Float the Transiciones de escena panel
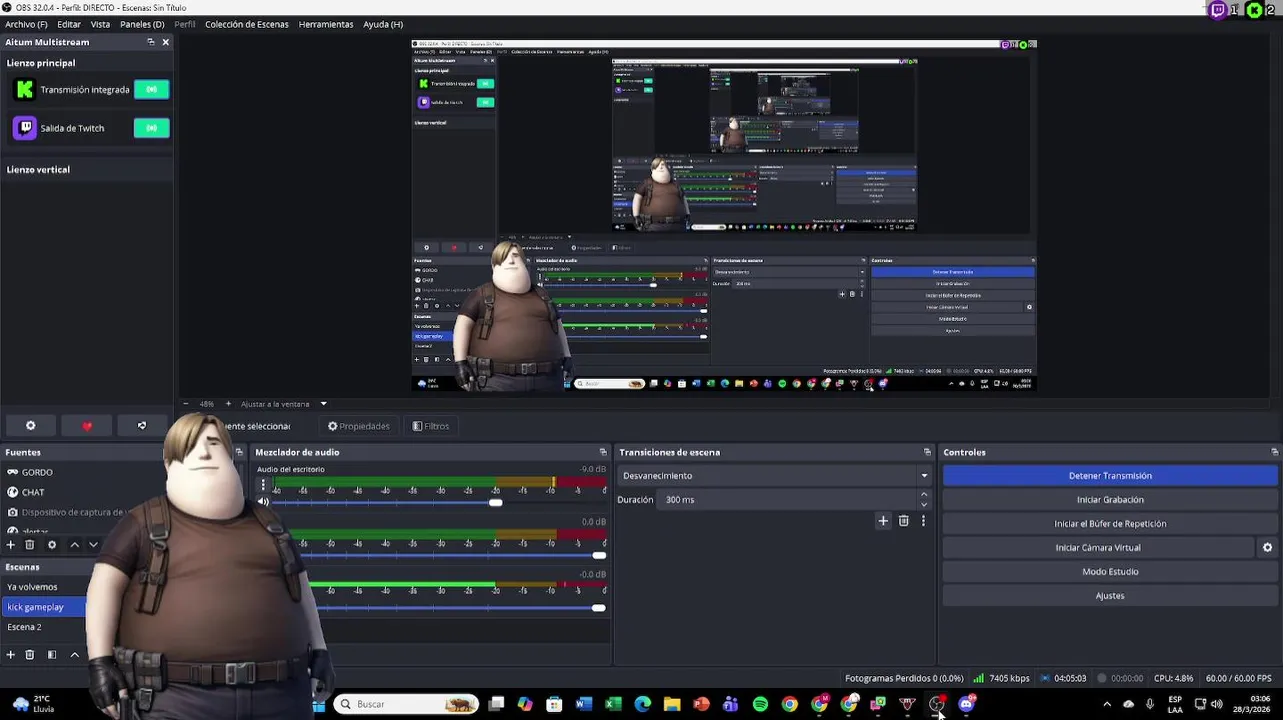This screenshot has width=1283, height=720. pos(927,452)
